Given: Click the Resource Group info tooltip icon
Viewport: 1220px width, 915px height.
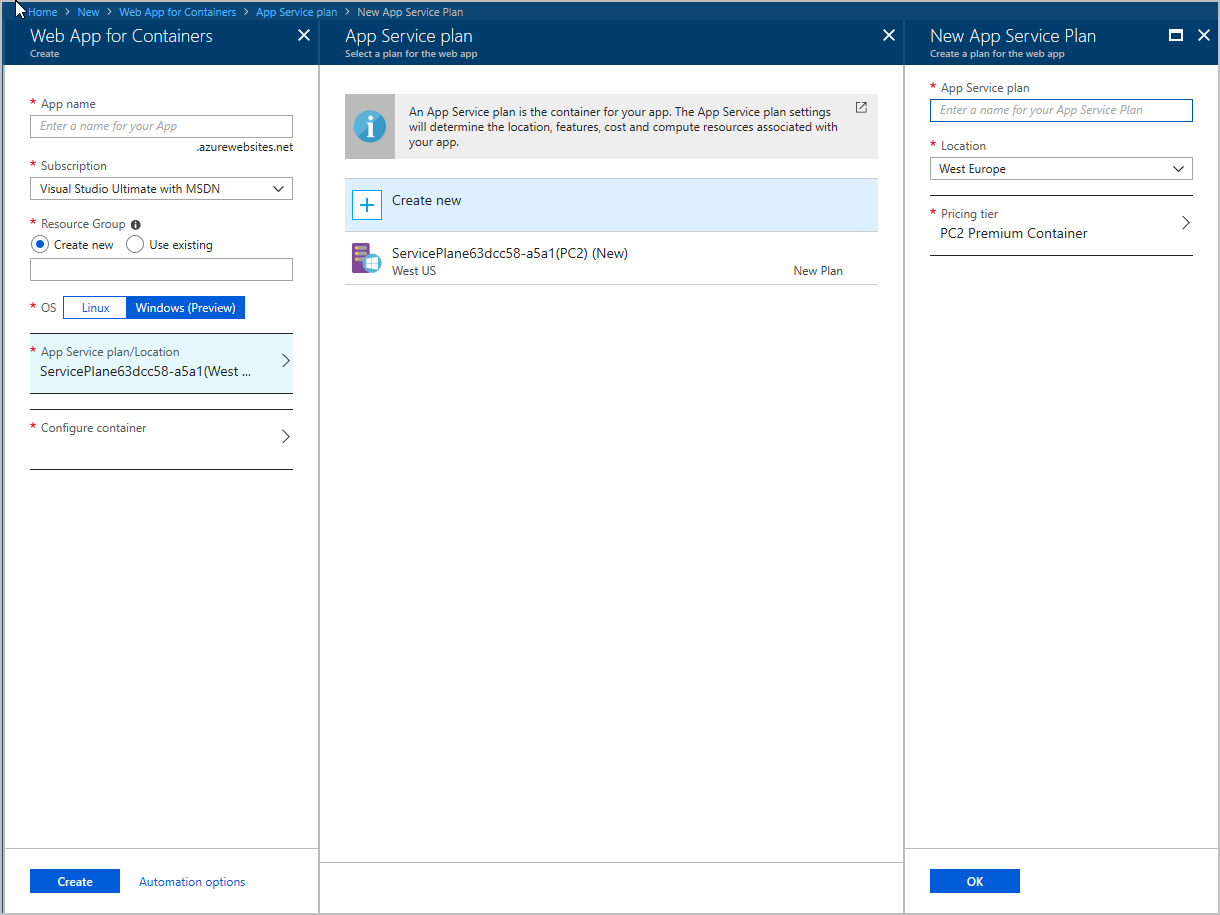Looking at the screenshot, I should pos(136,225).
